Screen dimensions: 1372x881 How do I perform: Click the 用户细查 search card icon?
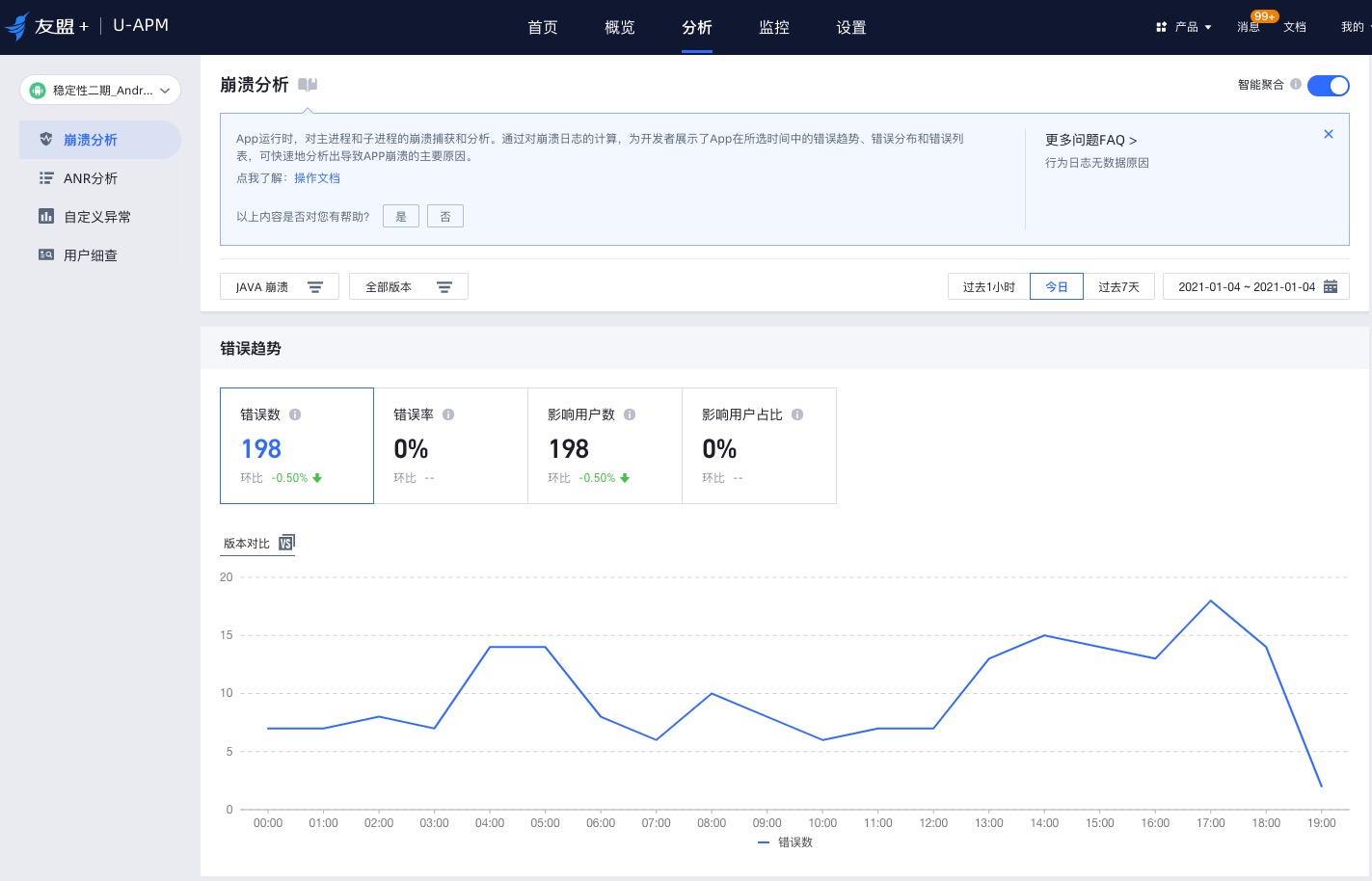point(46,254)
